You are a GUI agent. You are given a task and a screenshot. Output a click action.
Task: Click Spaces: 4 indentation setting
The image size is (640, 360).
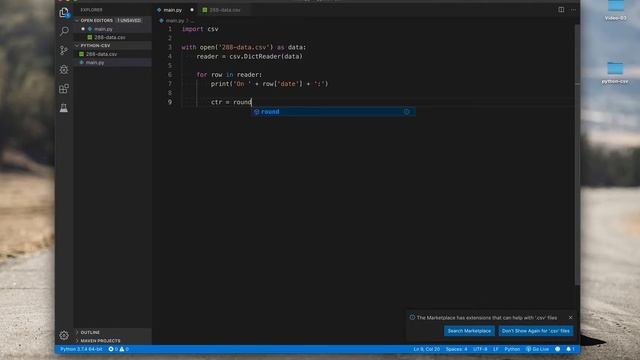tap(456, 349)
